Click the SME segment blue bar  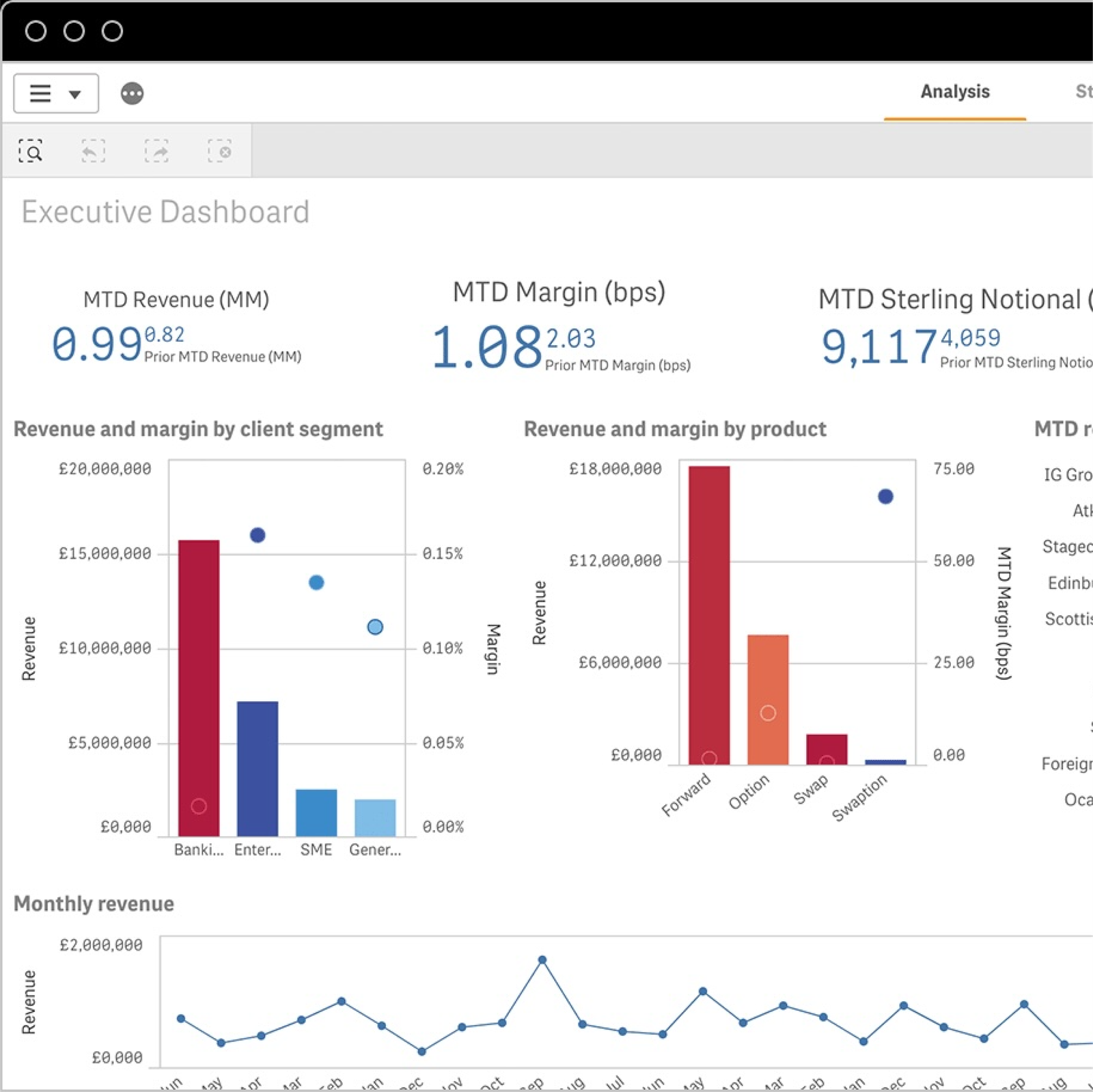tap(316, 812)
